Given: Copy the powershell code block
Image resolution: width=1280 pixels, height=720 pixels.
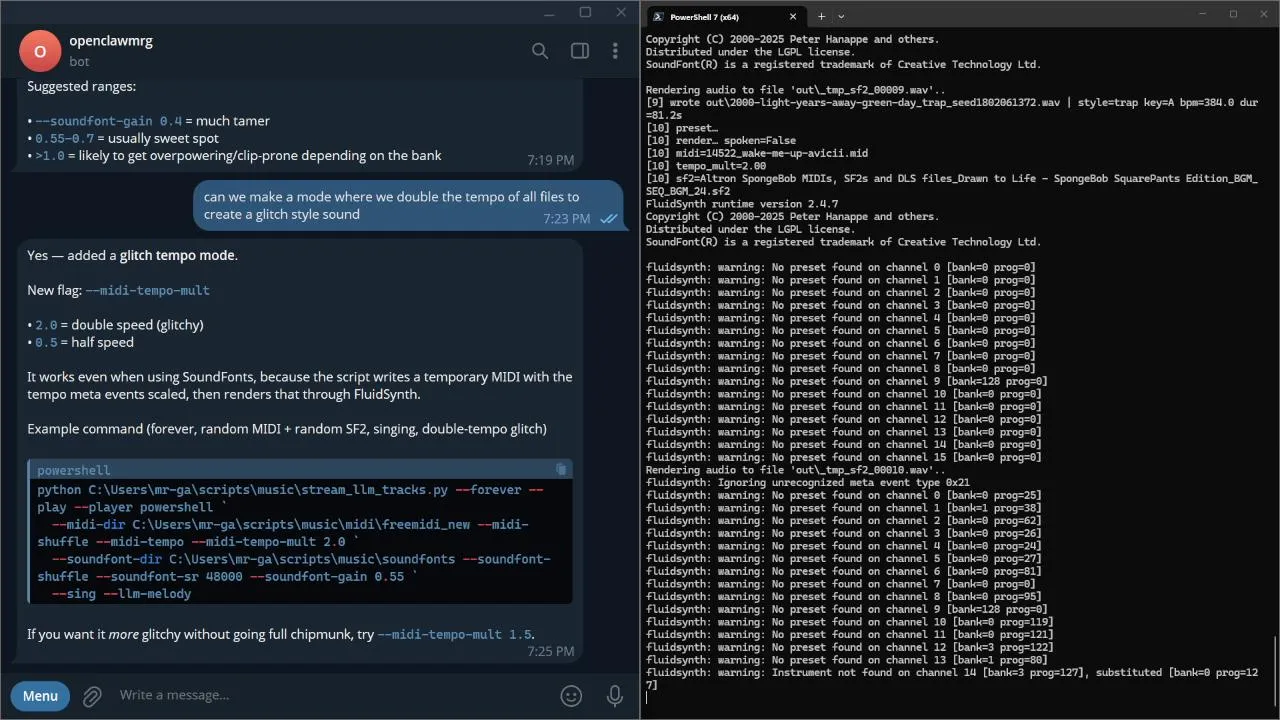Looking at the screenshot, I should 561,469.
